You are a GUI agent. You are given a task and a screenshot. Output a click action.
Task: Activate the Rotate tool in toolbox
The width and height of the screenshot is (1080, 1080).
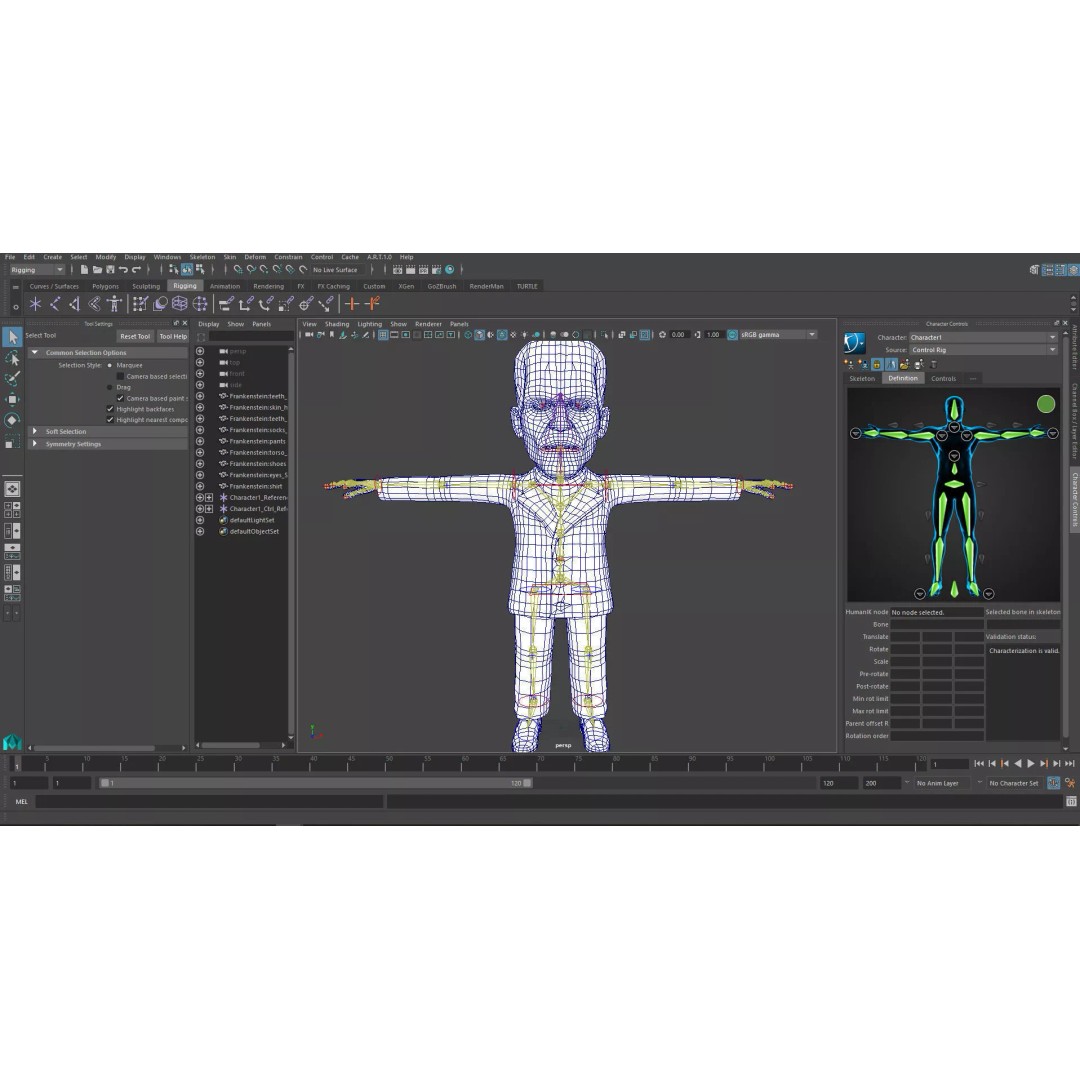pos(12,420)
